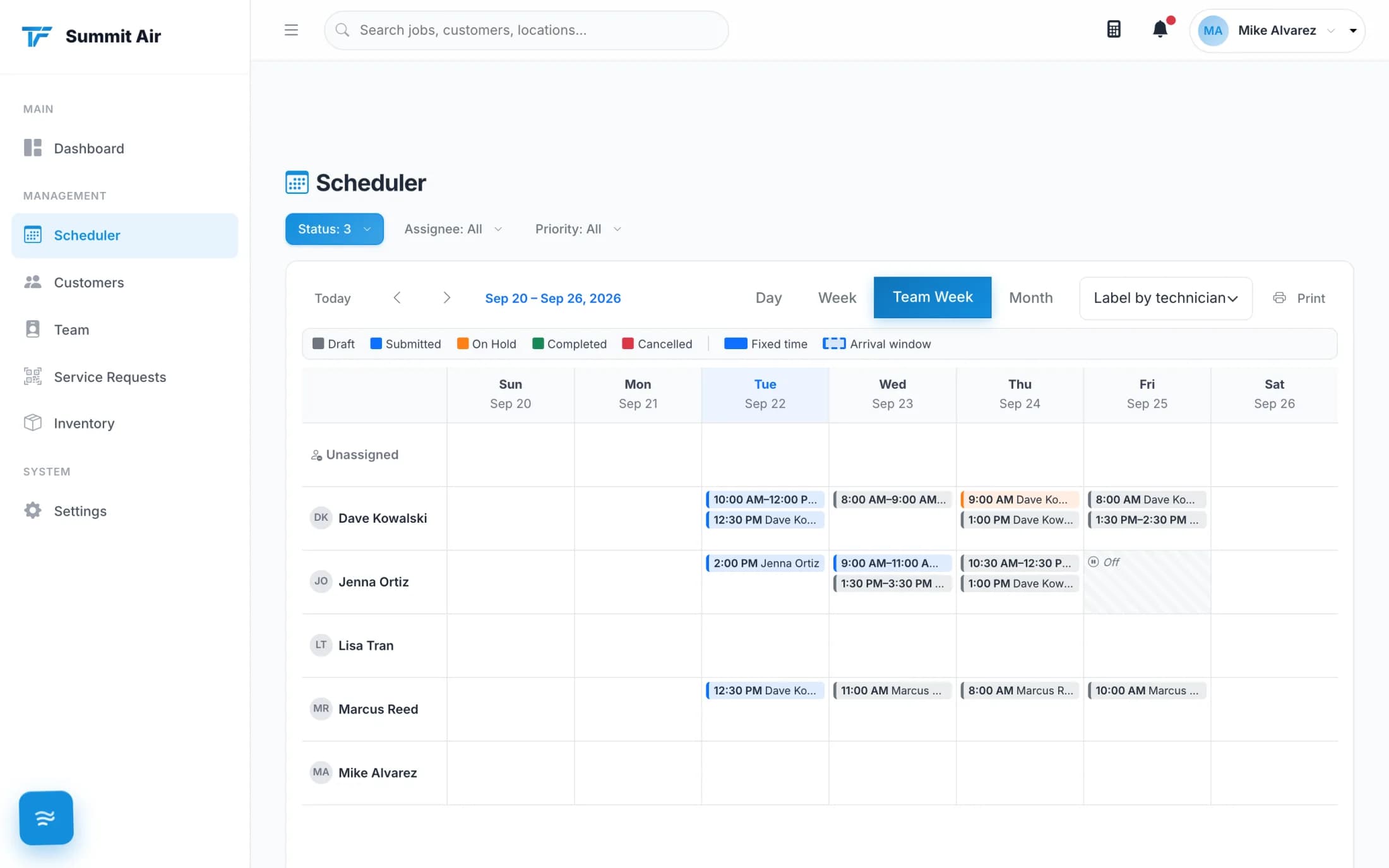The image size is (1389, 868).
Task: Click the Sep 20 – Sep 26, 2026 date range
Action: point(552,298)
